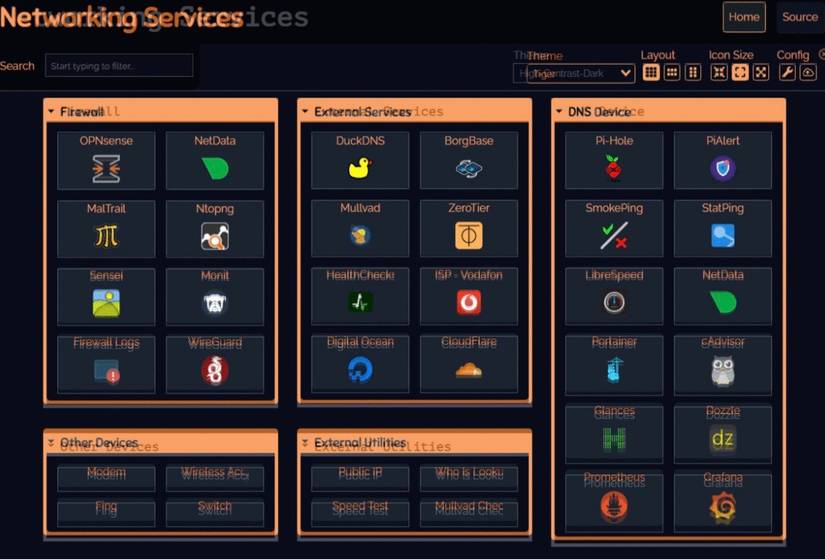
Task: Open the Glances tile
Action: coord(614,433)
